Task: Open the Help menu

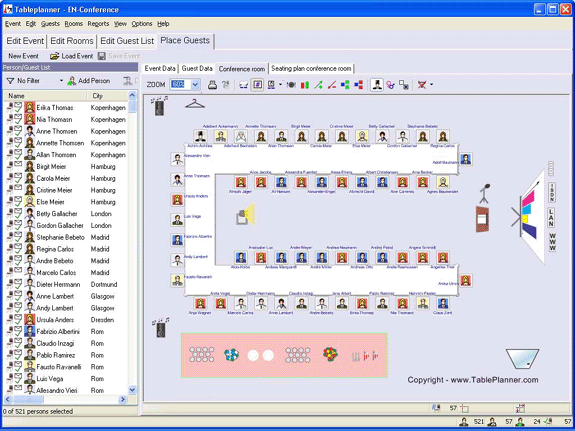Action: coord(163,24)
